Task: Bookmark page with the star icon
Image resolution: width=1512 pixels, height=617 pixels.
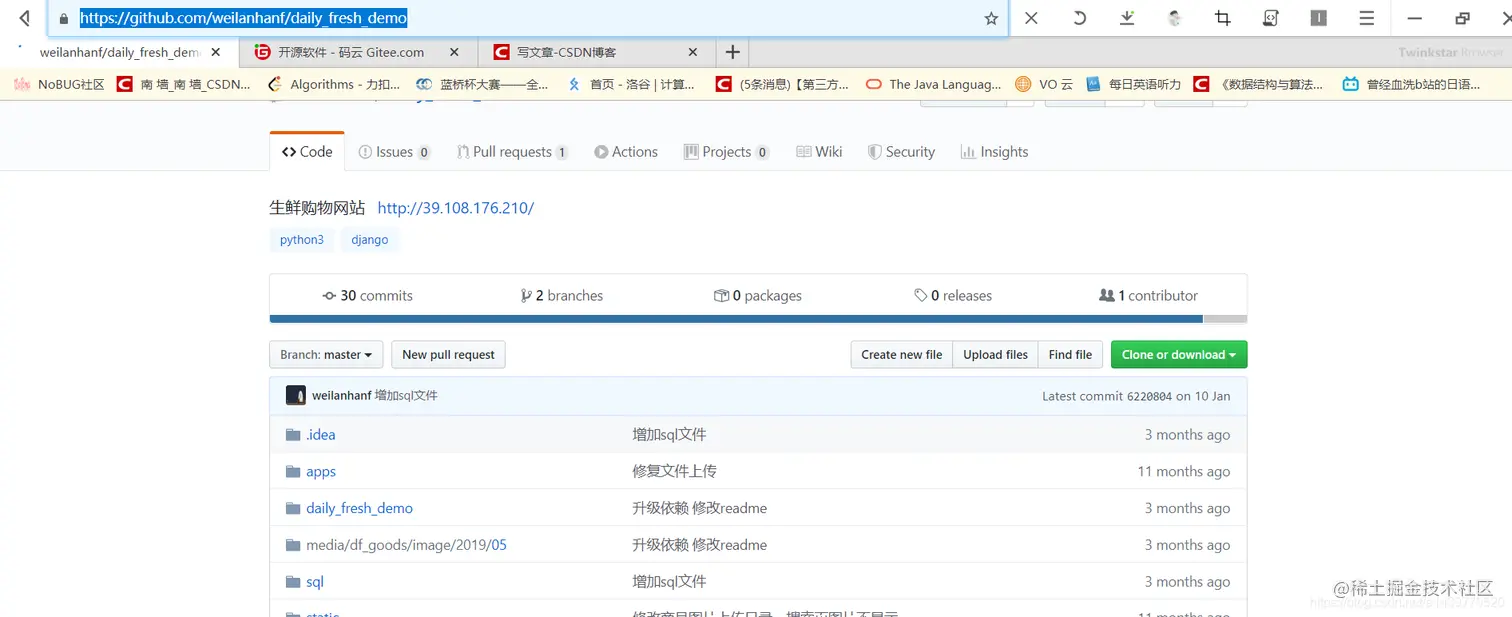Action: coord(991,18)
